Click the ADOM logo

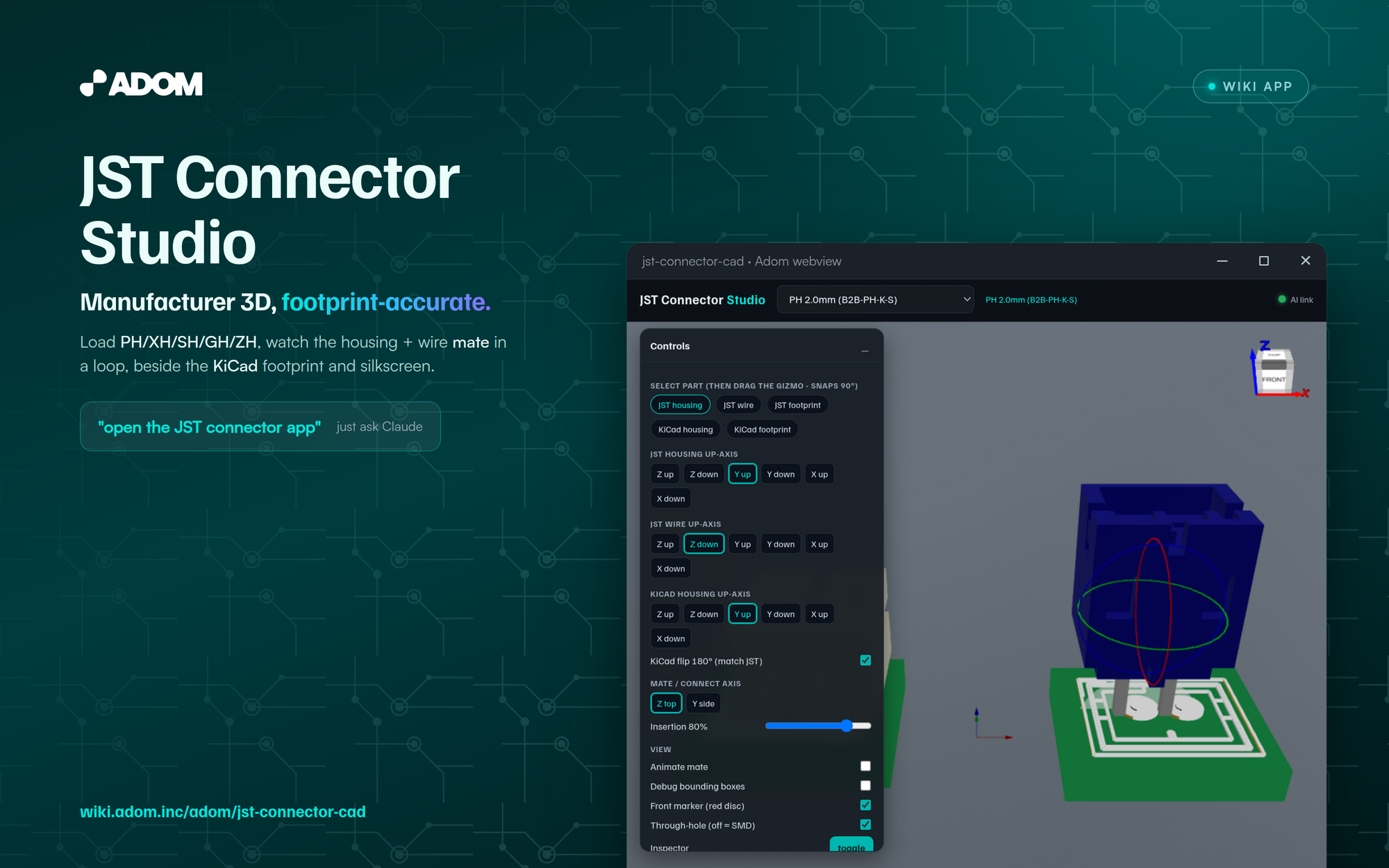point(141,83)
